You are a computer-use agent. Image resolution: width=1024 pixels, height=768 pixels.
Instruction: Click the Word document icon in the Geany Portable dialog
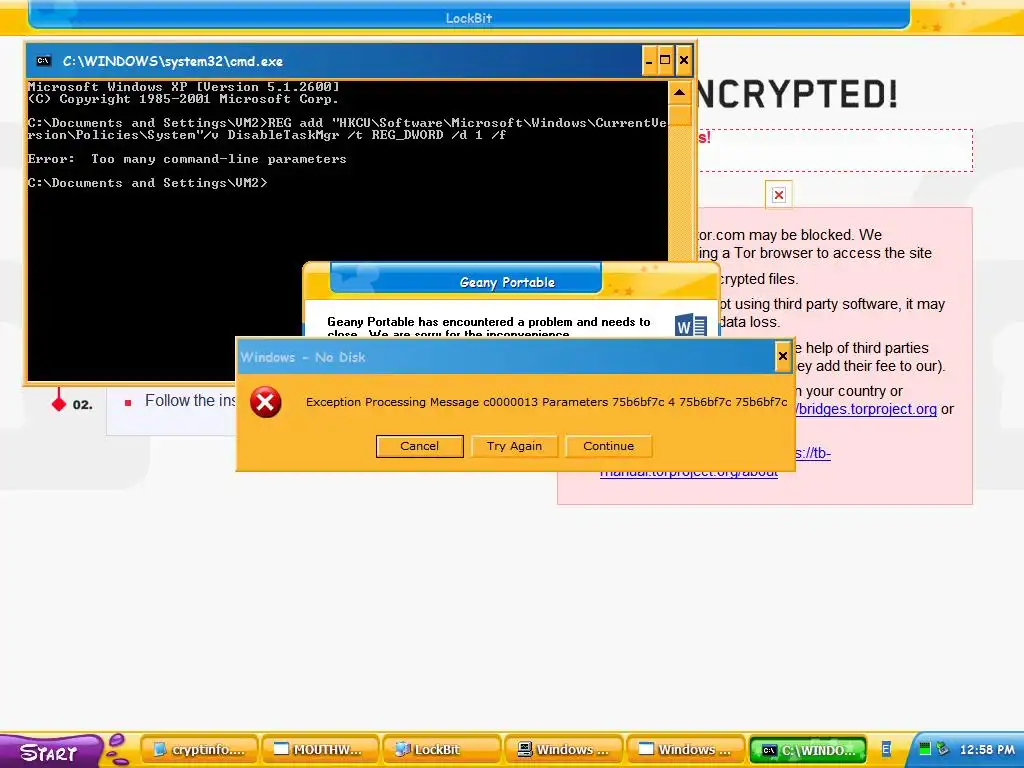(x=691, y=325)
